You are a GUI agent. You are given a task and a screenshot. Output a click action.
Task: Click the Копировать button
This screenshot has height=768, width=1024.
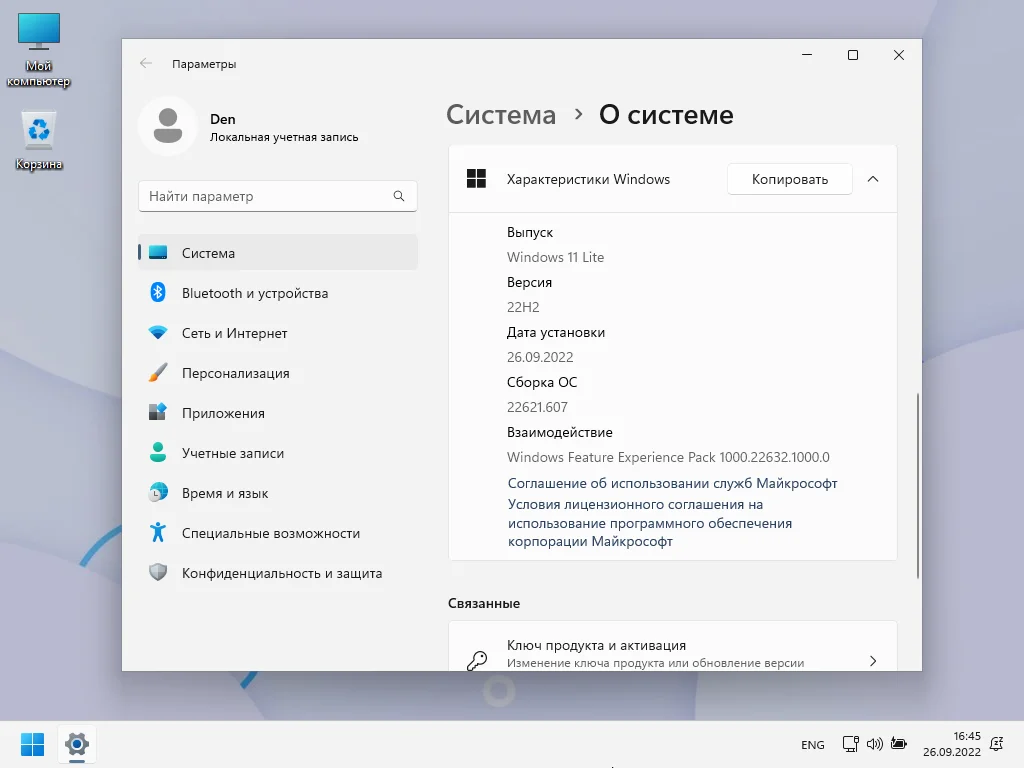pyautogui.click(x=790, y=179)
